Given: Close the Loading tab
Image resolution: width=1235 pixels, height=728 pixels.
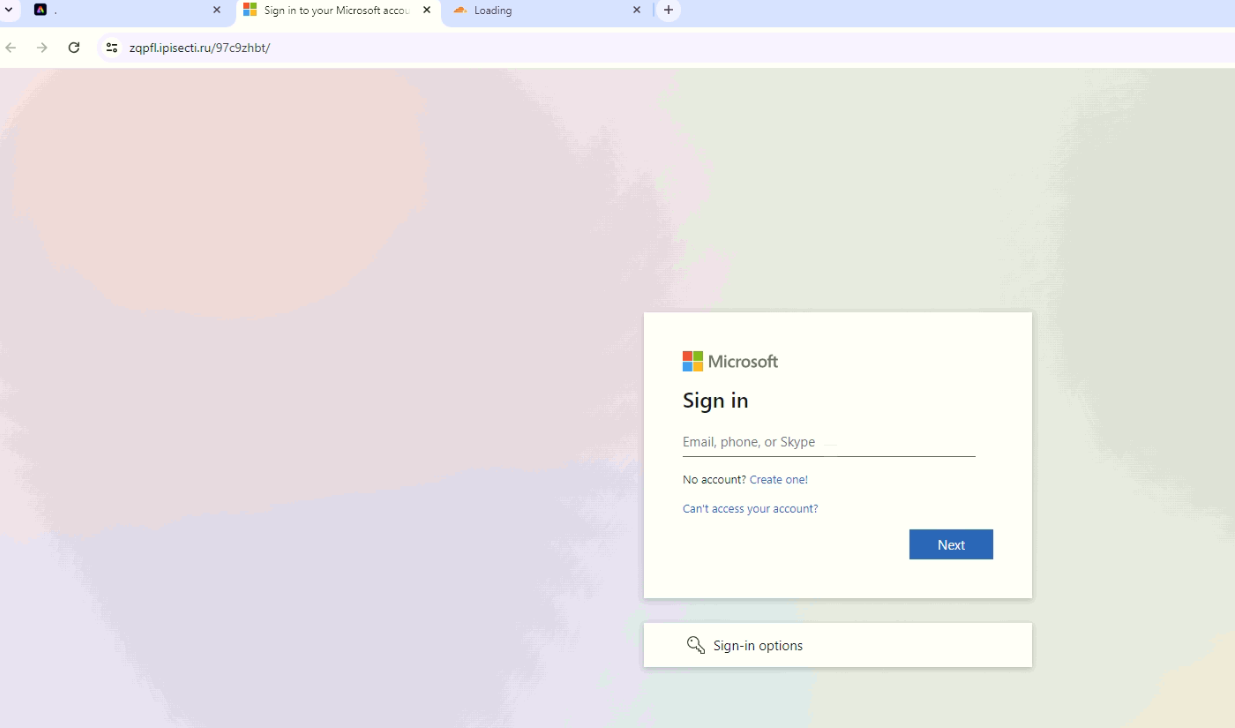Looking at the screenshot, I should click(x=636, y=10).
